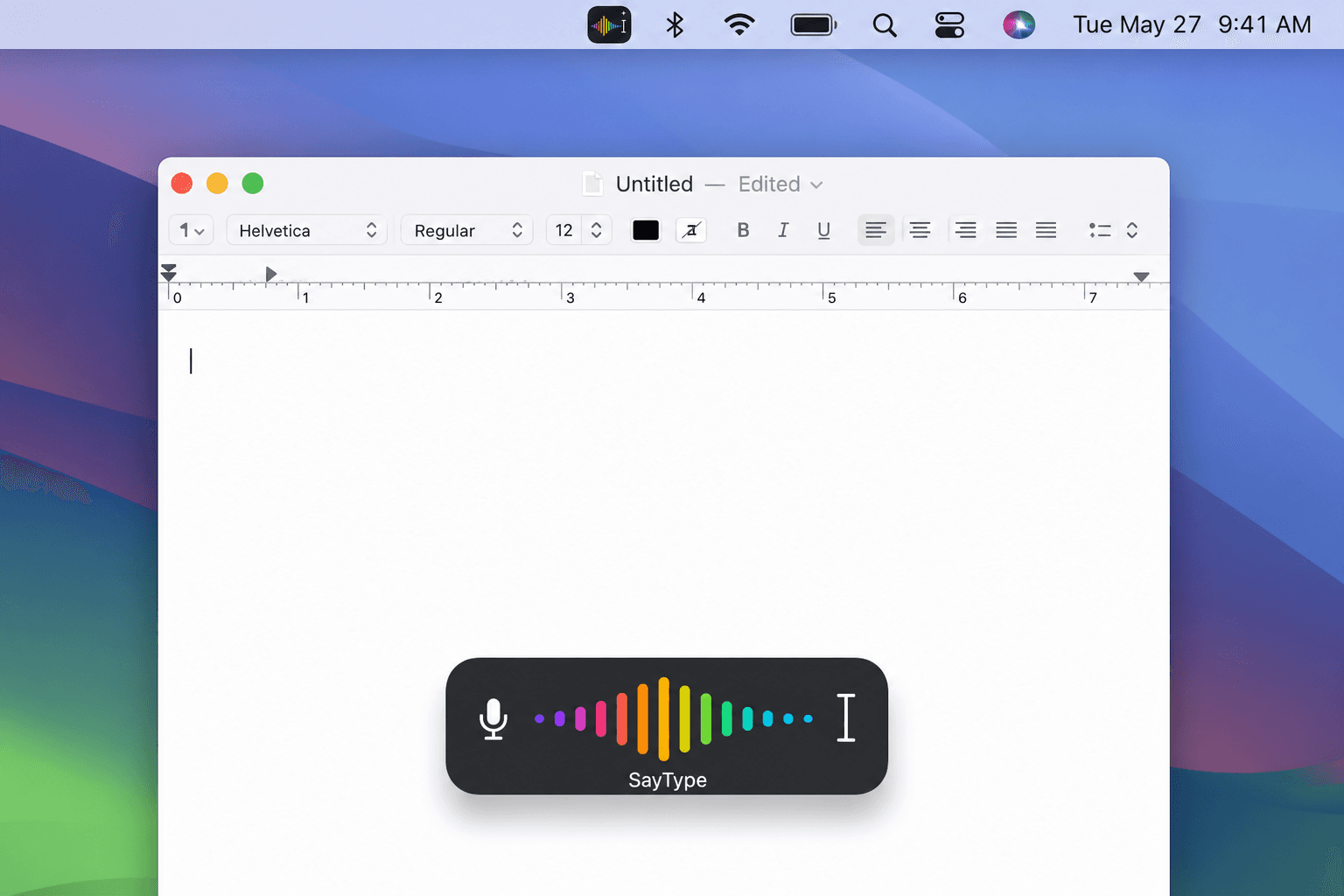Toggle bold formatting
The height and width of the screenshot is (896, 1344).
point(743,230)
